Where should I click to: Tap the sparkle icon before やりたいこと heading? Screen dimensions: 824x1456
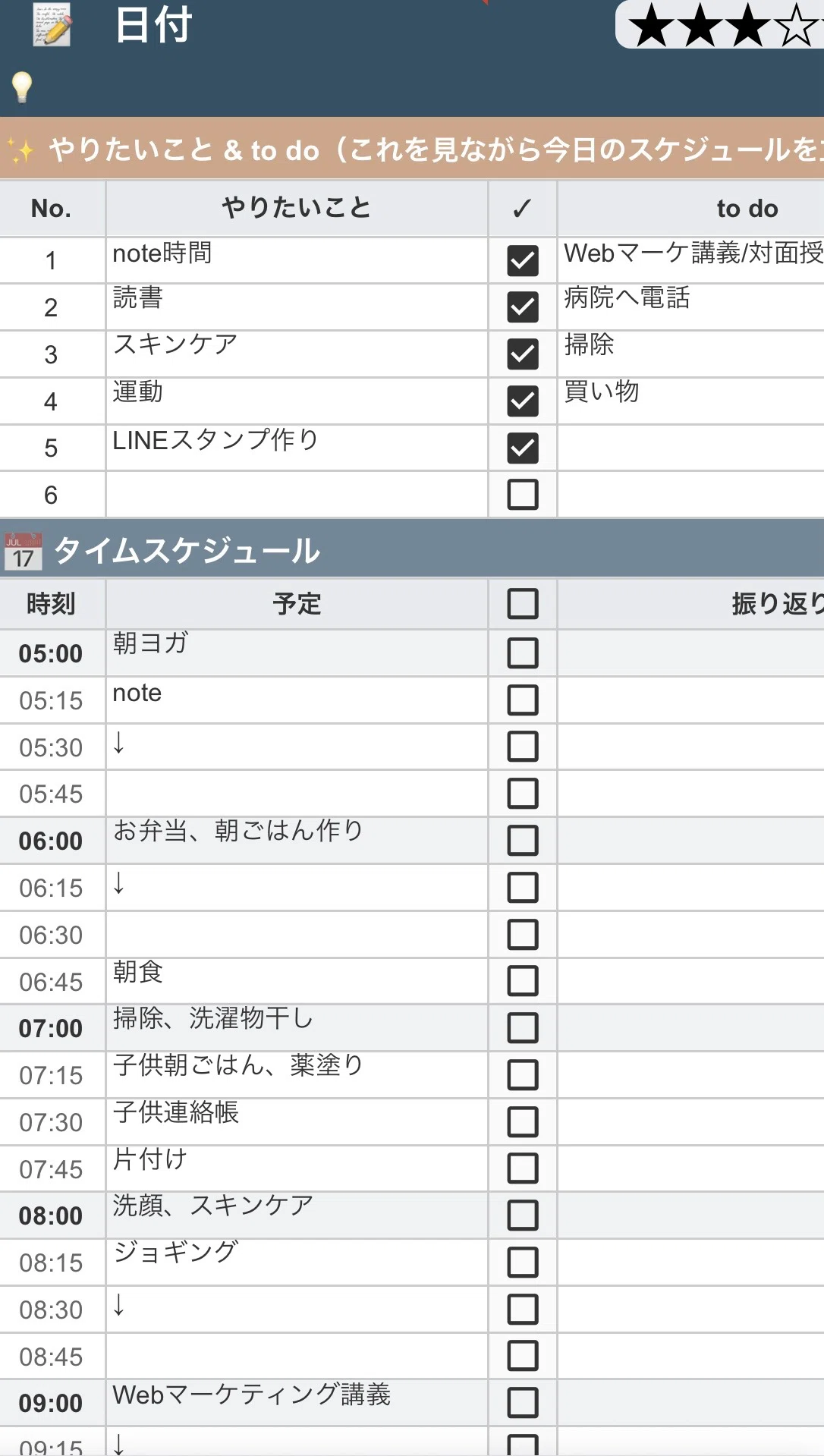point(21,150)
